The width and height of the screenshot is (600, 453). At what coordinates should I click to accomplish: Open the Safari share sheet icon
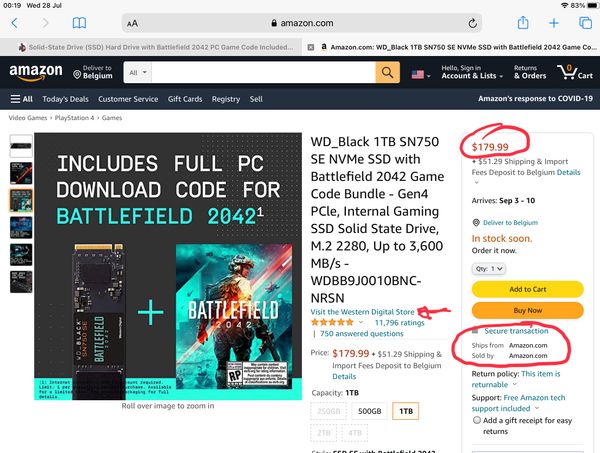[x=523, y=23]
